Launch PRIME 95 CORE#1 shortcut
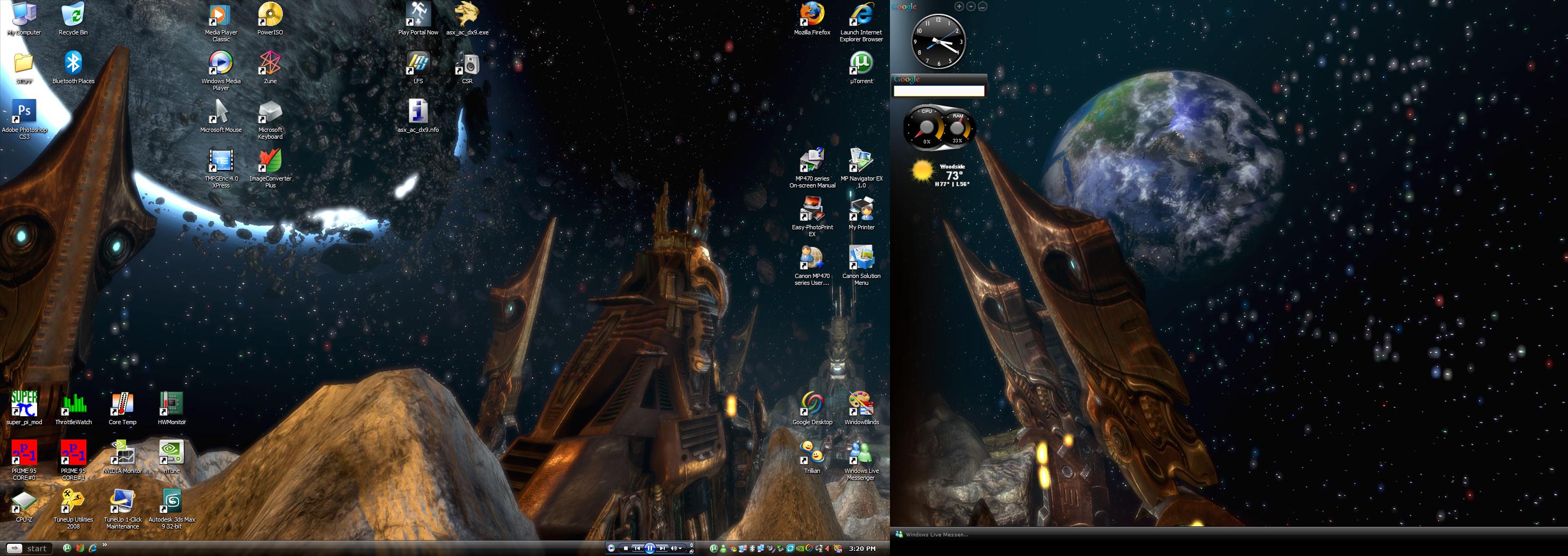Screen dimensions: 1568x556 (73, 461)
